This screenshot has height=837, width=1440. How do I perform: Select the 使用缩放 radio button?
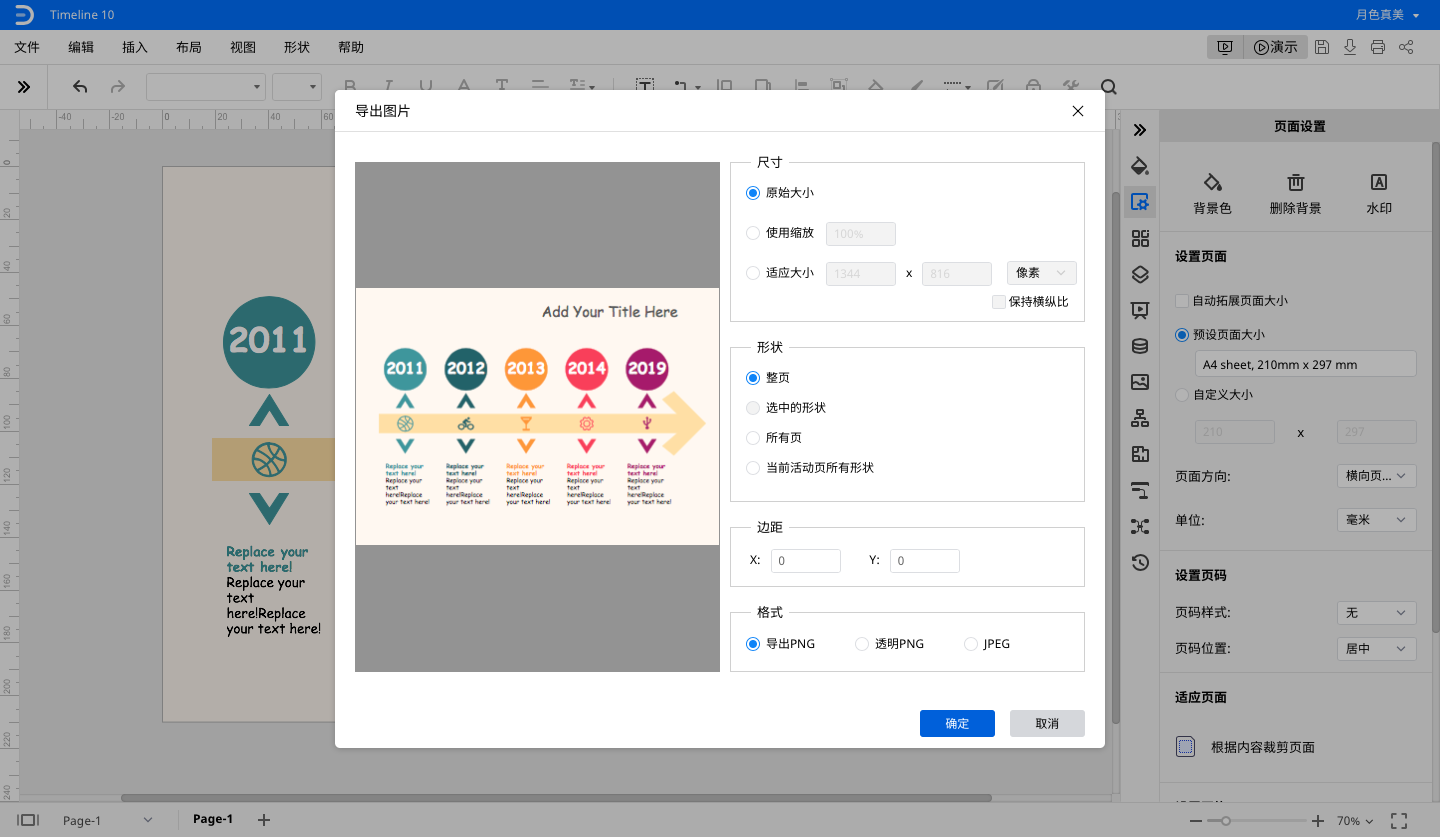pos(753,233)
